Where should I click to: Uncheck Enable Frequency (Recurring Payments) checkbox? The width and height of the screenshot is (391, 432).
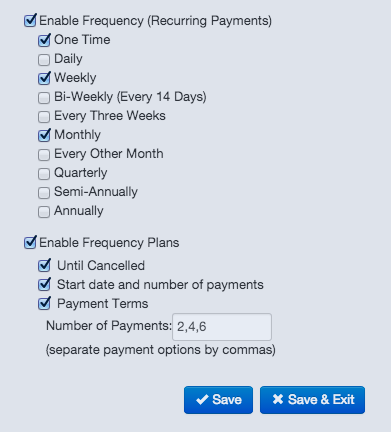pyautogui.click(x=30, y=21)
